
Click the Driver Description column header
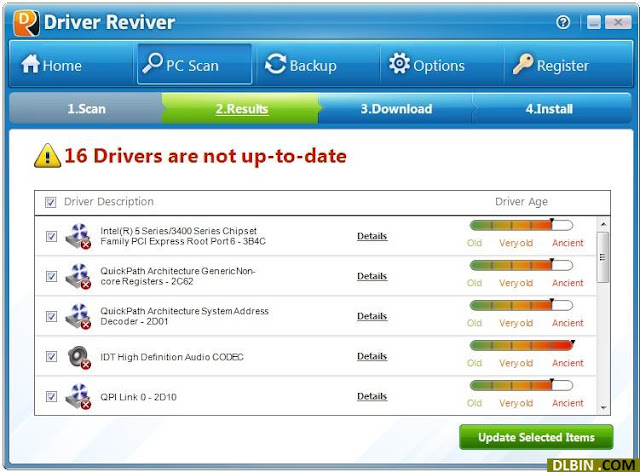109,202
